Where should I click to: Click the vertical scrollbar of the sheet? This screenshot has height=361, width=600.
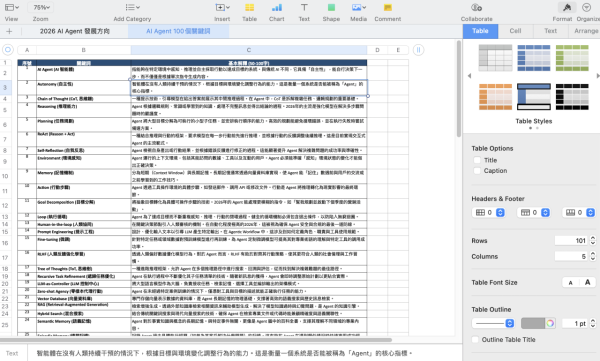tap(459, 89)
